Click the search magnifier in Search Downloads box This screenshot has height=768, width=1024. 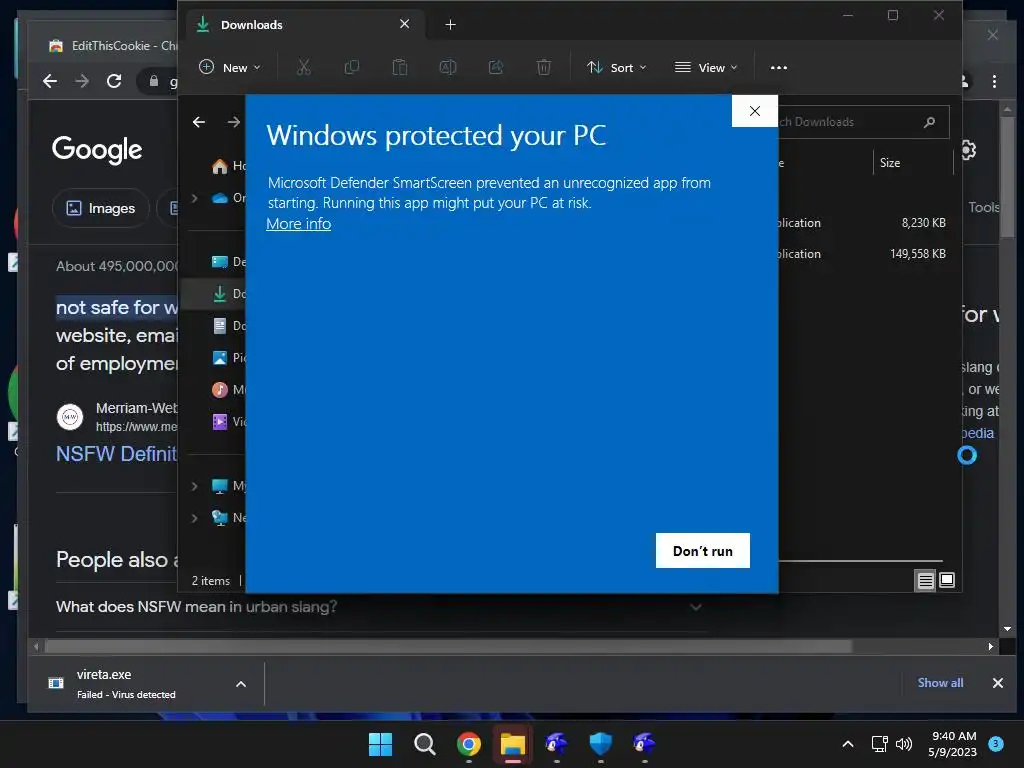click(929, 122)
